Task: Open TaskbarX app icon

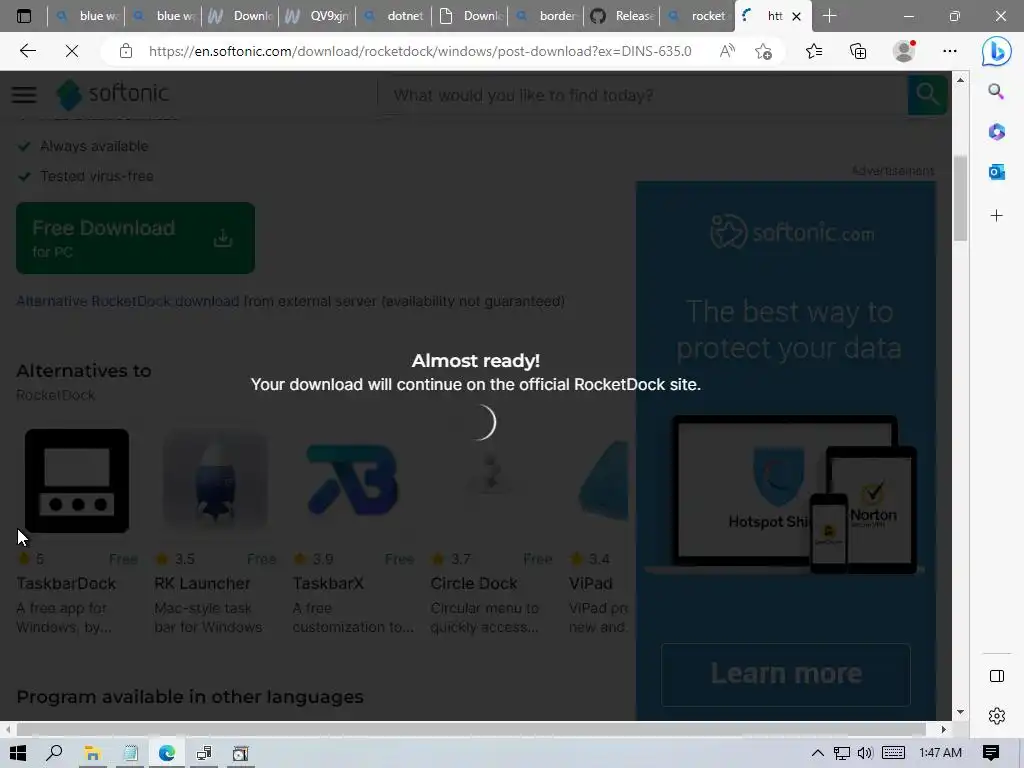Action: [x=353, y=481]
